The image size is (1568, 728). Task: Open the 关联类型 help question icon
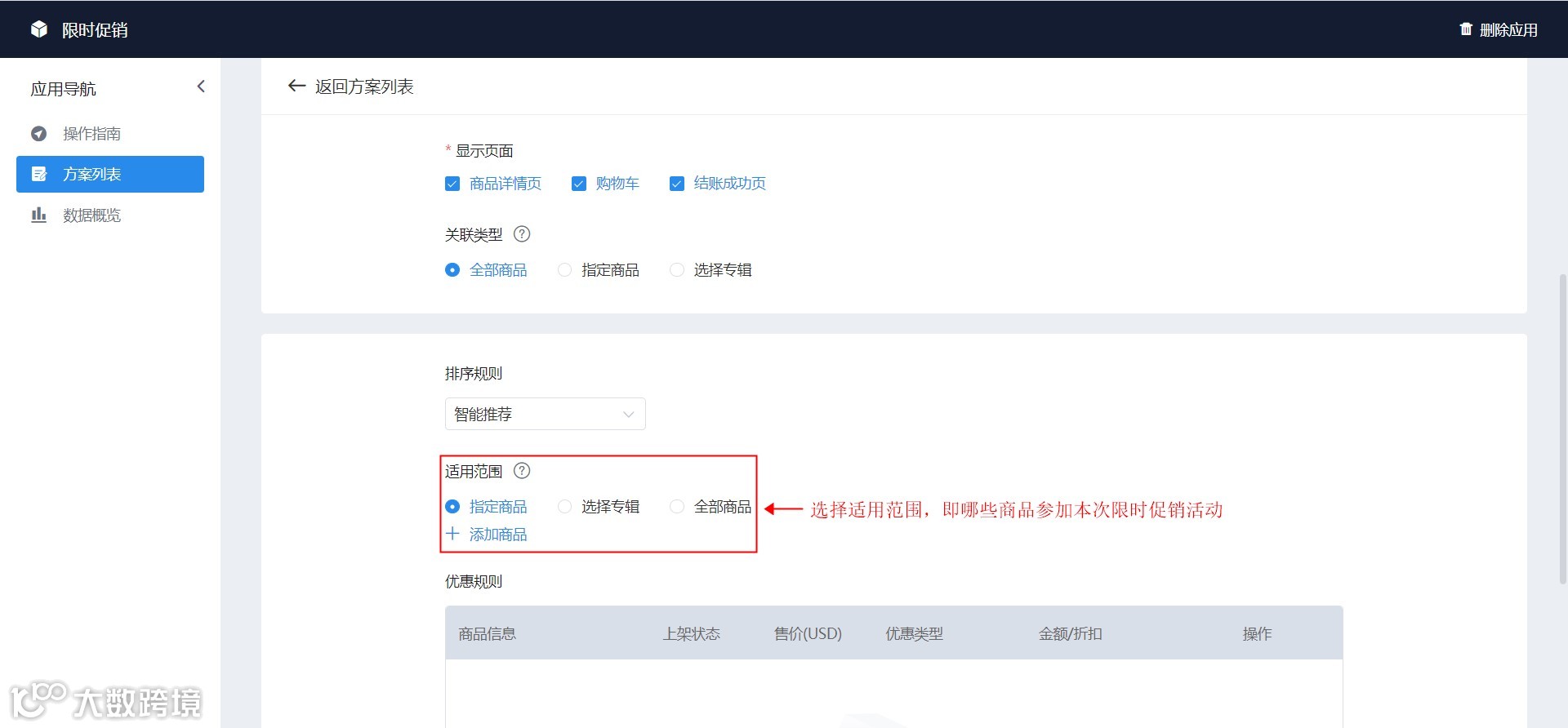522,234
